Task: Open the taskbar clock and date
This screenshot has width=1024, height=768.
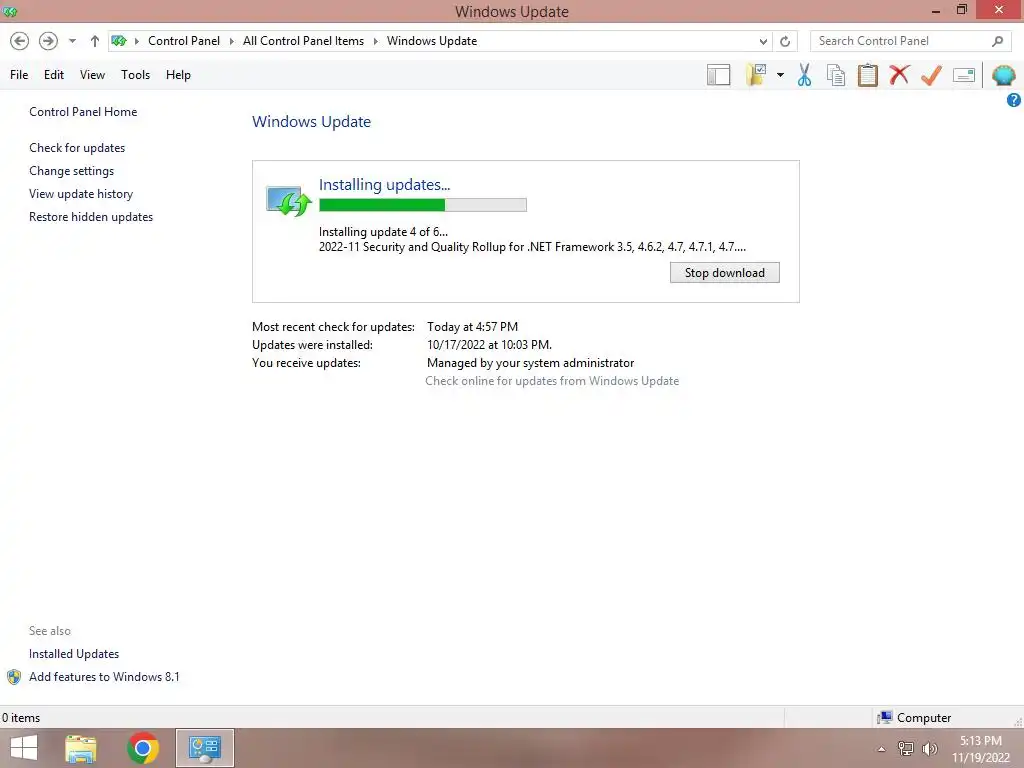Action: (980, 749)
